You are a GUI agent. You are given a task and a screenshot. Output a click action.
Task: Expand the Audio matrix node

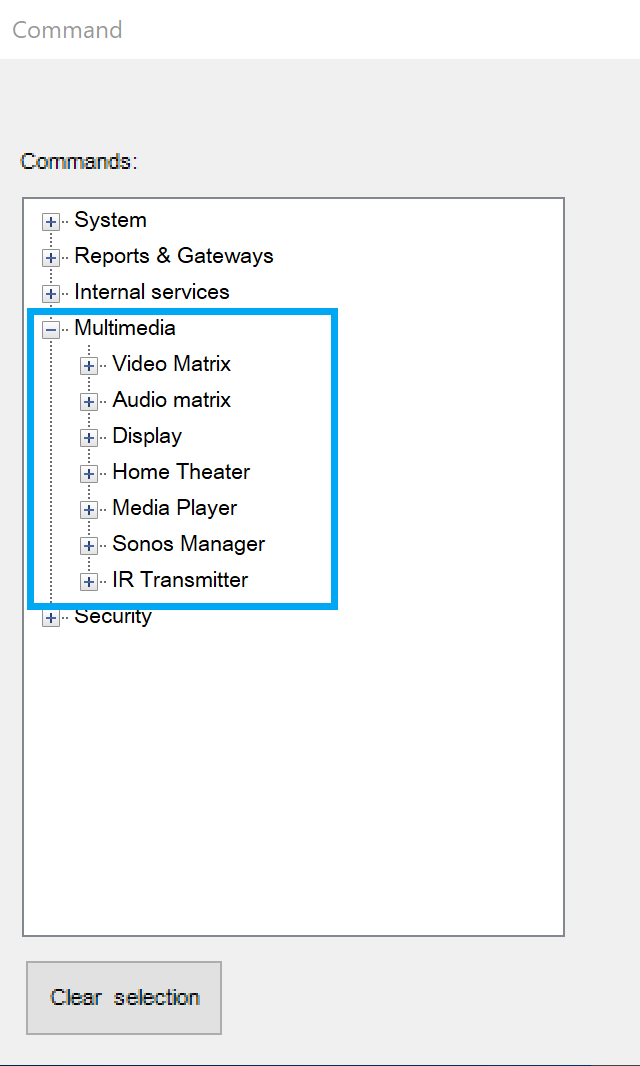[x=88, y=402]
